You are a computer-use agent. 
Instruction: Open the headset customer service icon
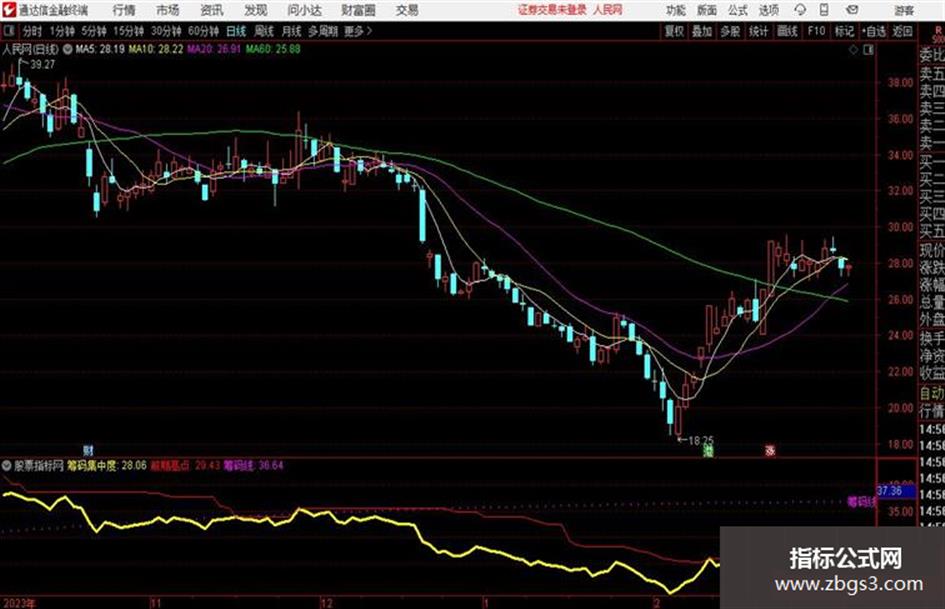pyautogui.click(x=800, y=10)
